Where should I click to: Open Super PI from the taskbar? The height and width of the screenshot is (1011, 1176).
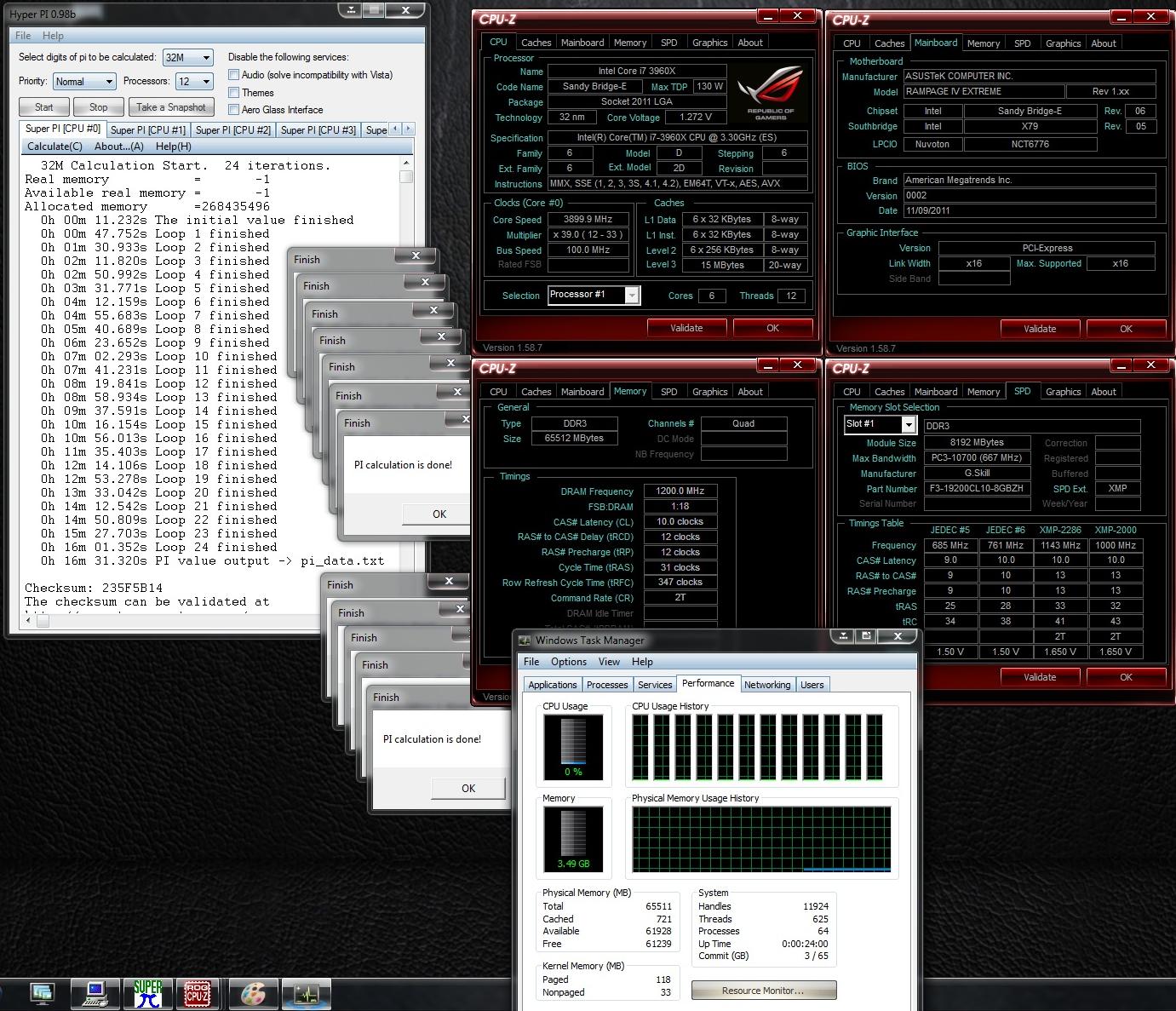[x=147, y=994]
